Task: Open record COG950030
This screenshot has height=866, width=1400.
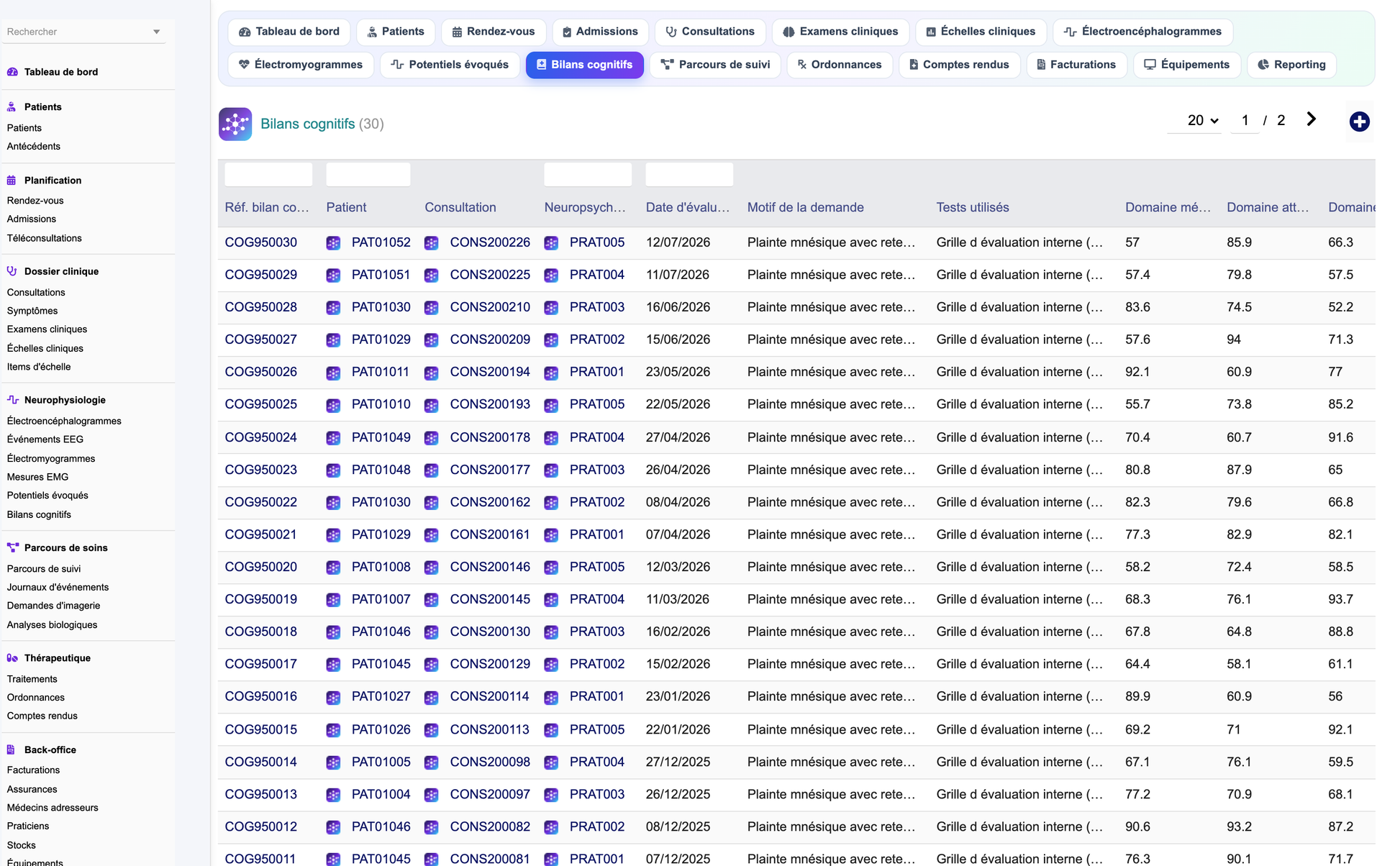Action: pos(261,242)
